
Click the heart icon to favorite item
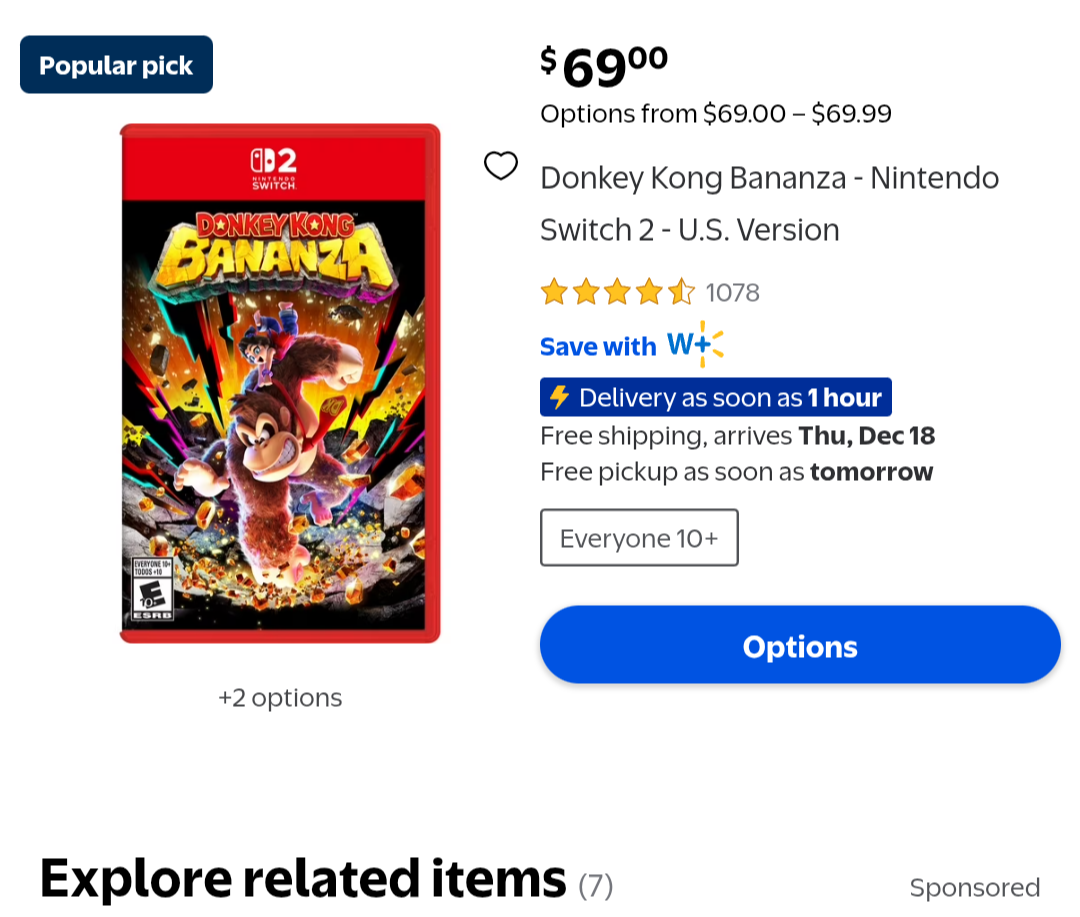coord(501,165)
